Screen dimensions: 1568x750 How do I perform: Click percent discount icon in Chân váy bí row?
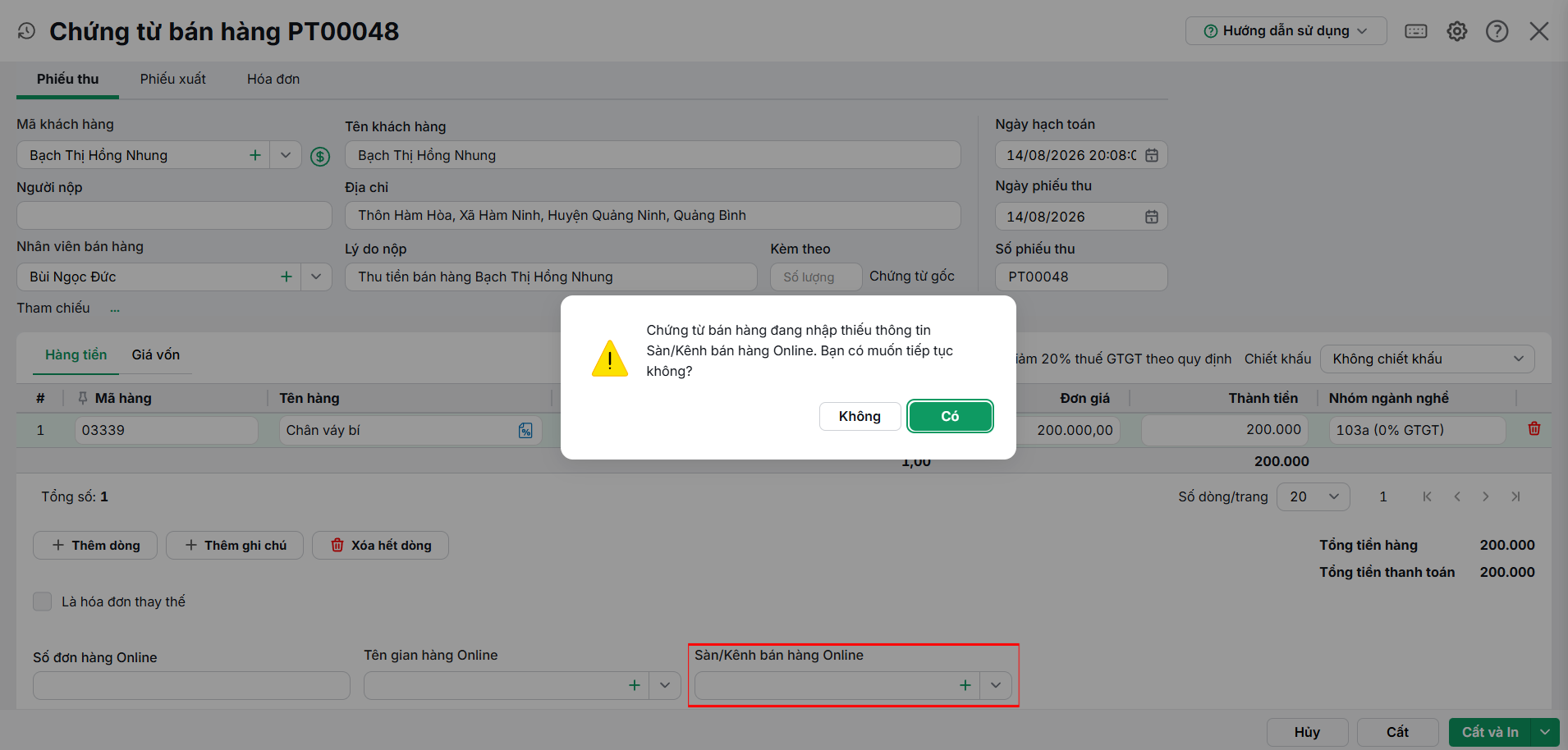525,431
